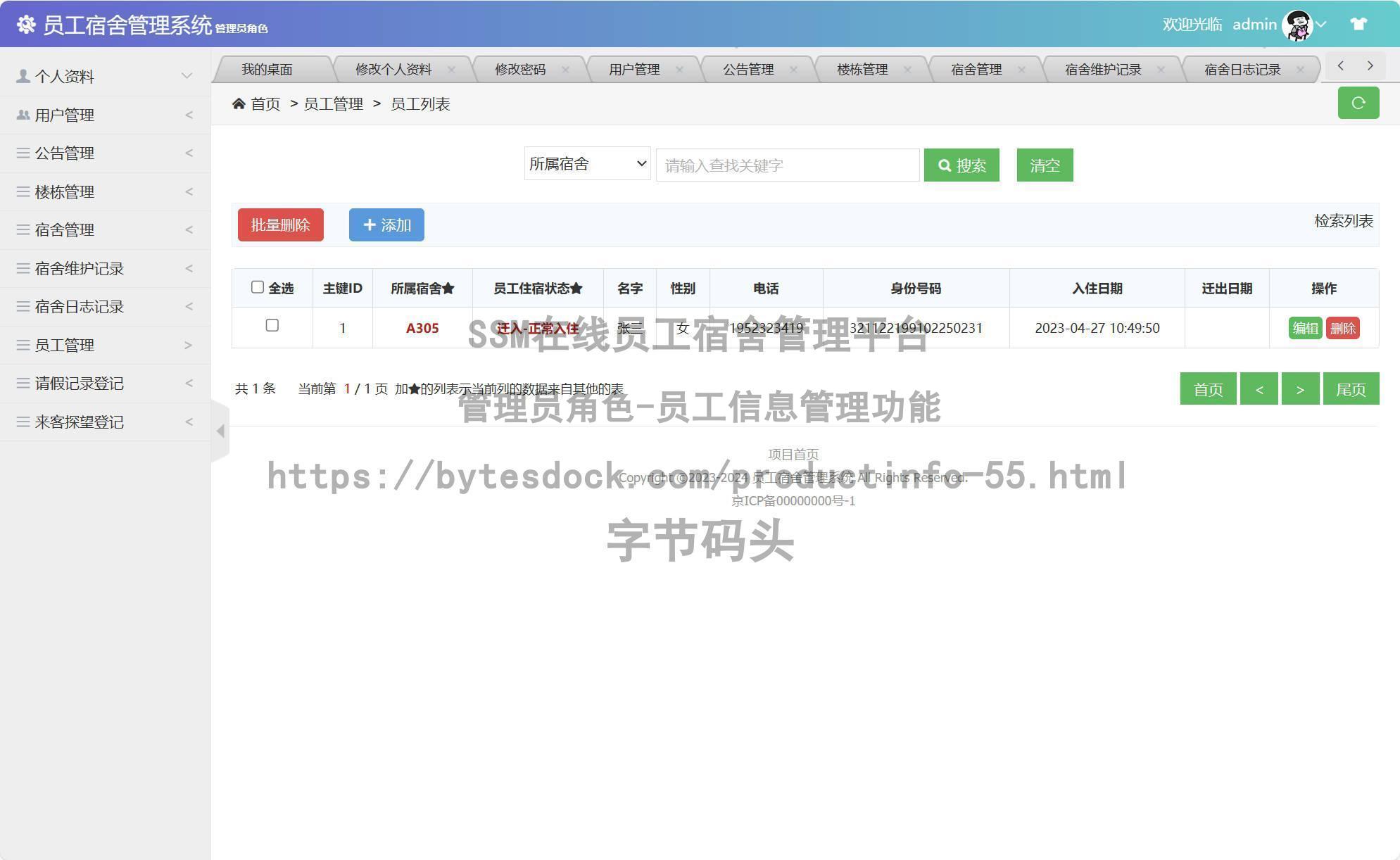Viewport: 1400px width, 860px height.
Task: Close the 宿舍日志记录 tab
Action: click(x=1300, y=70)
